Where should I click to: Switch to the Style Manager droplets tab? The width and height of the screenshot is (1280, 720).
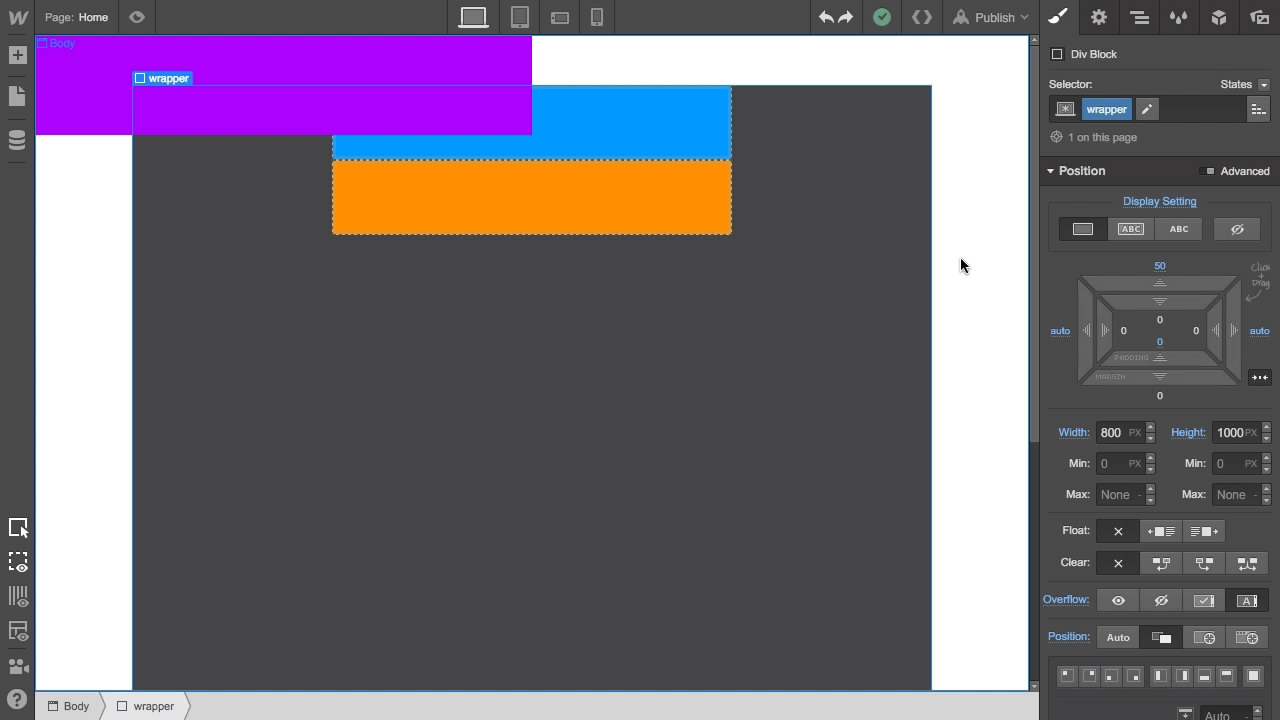click(1179, 17)
